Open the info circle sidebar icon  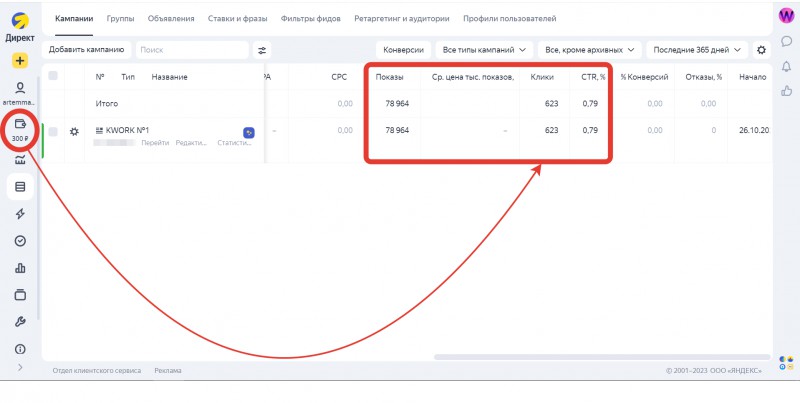(x=20, y=349)
